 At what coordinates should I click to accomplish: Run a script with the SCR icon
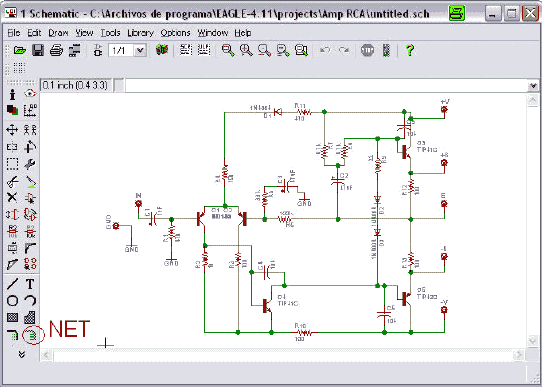click(x=186, y=50)
